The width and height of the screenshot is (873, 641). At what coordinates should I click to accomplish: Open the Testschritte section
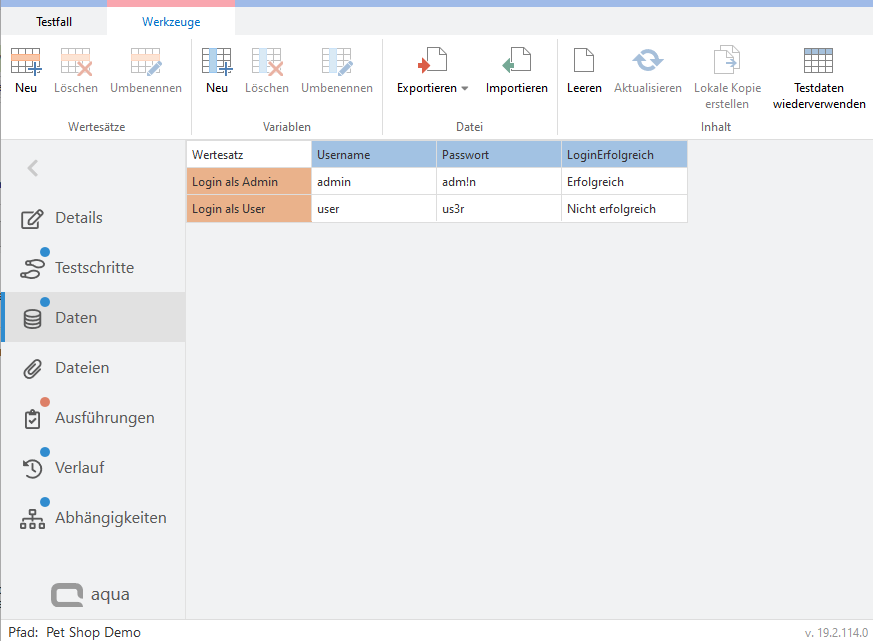coord(93,268)
